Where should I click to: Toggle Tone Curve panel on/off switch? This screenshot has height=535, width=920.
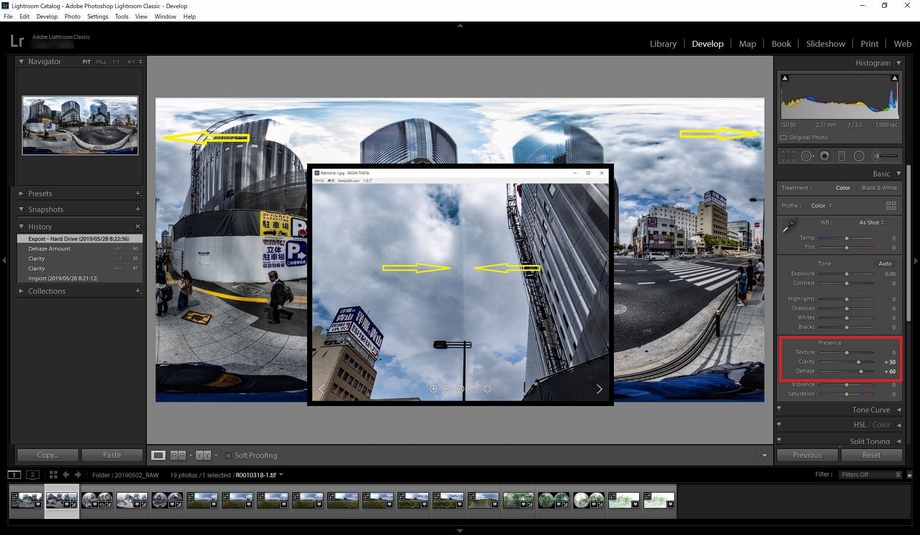pos(779,409)
